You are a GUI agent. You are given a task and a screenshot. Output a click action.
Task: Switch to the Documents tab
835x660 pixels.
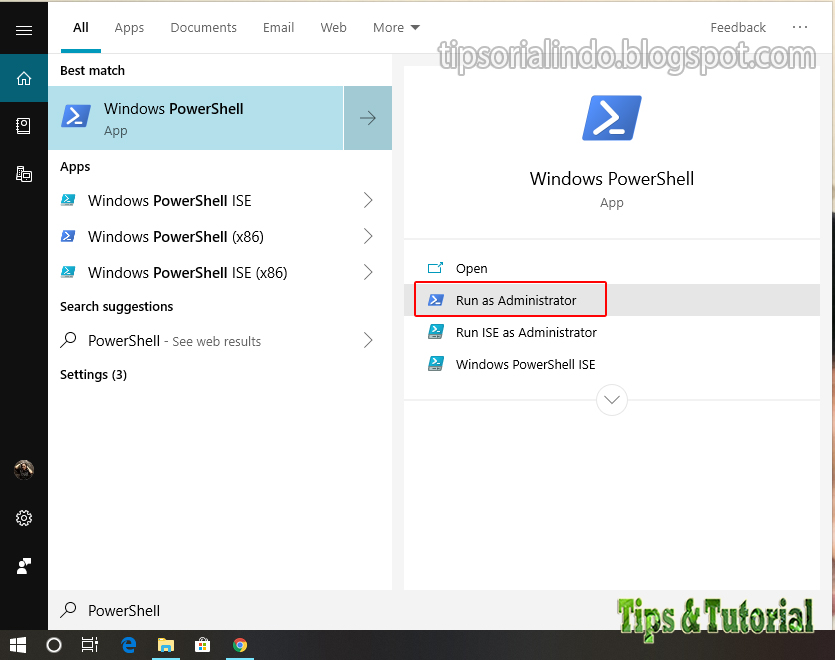[x=203, y=27]
